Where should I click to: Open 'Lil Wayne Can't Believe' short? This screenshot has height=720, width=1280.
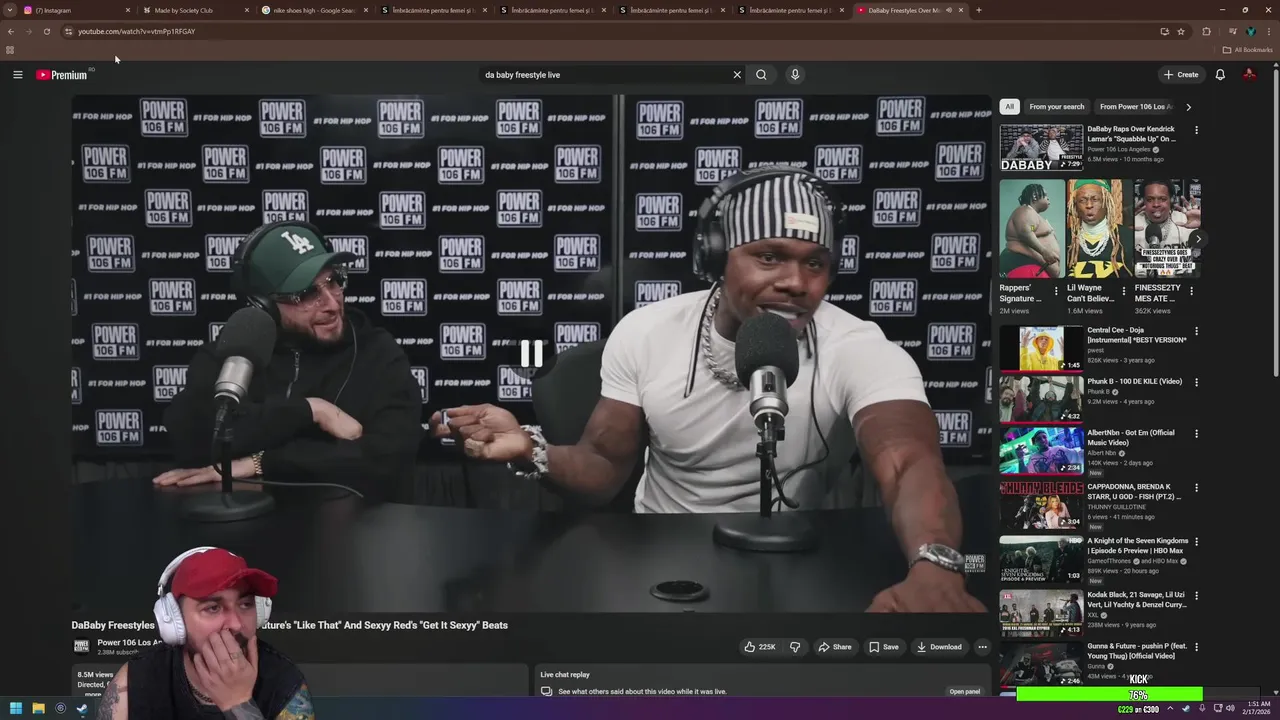pyautogui.click(x=1099, y=229)
